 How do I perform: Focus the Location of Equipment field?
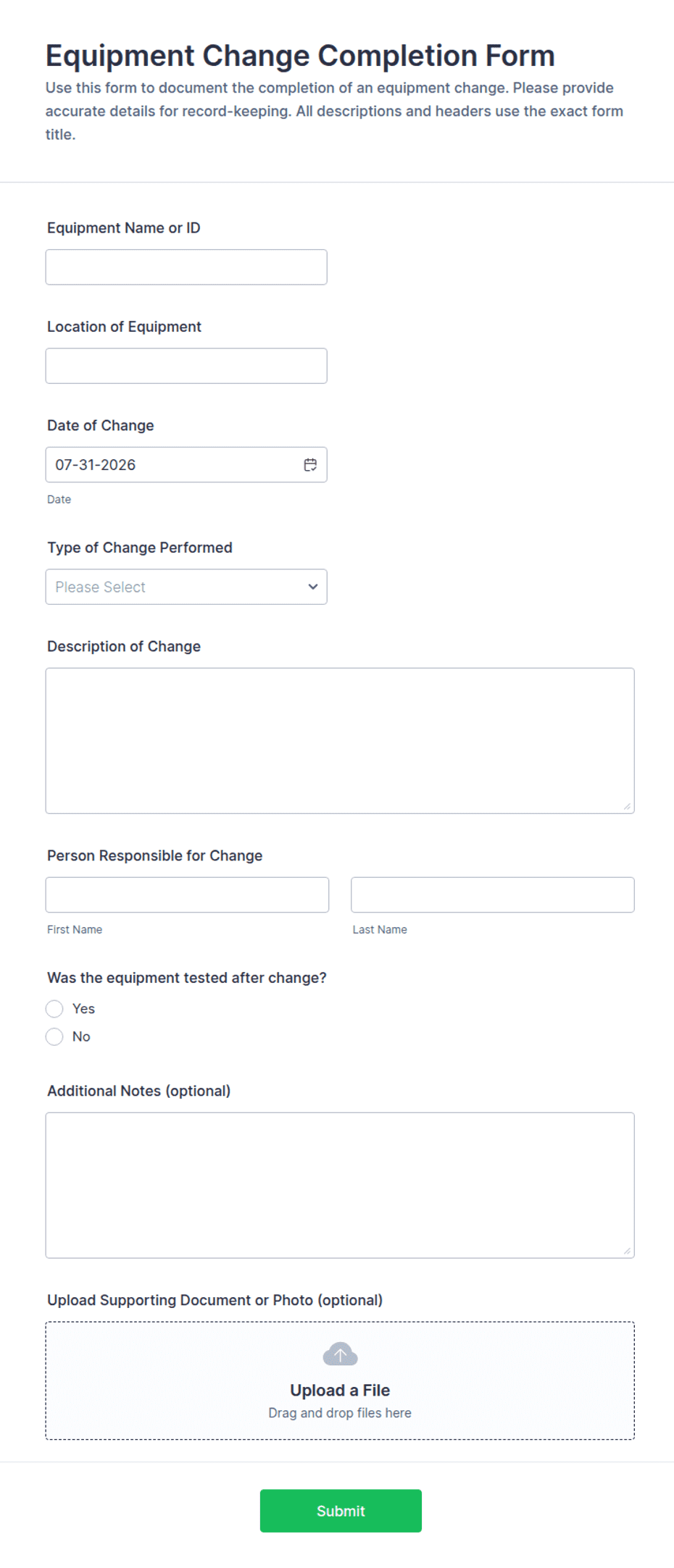click(186, 366)
